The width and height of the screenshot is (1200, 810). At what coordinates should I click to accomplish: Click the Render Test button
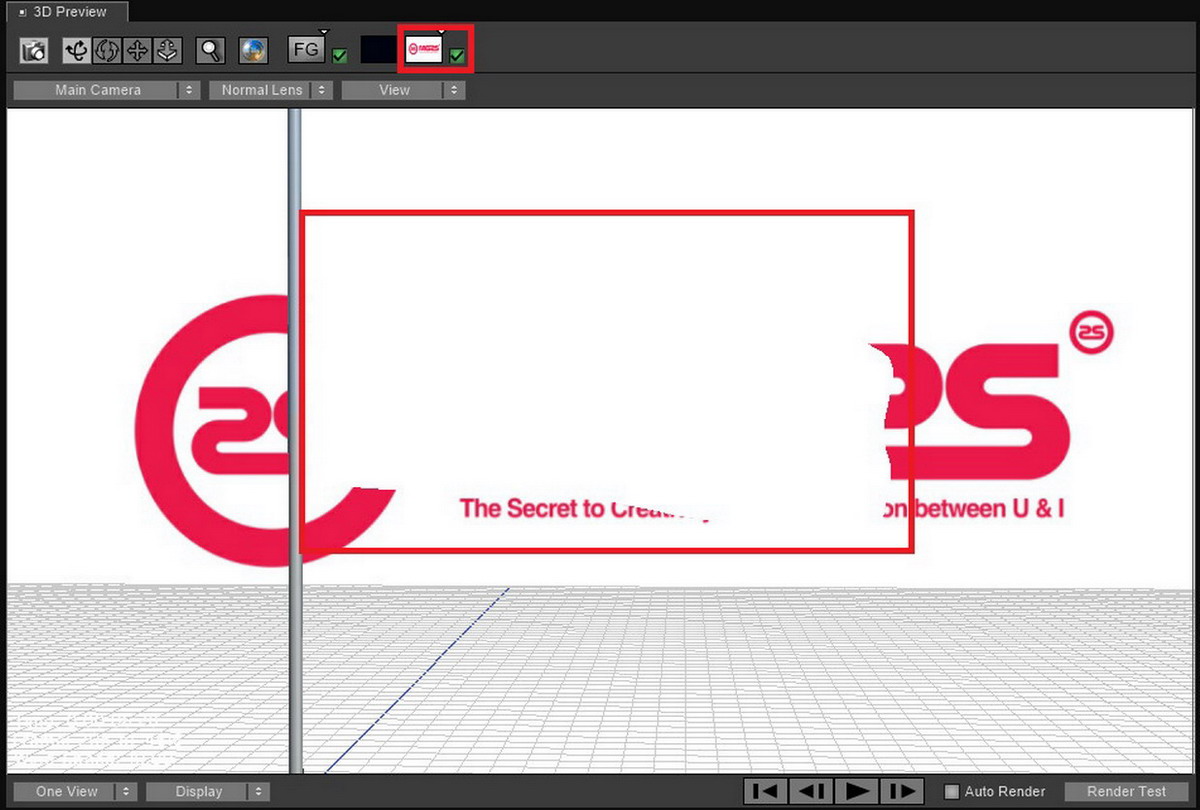coord(1127,791)
